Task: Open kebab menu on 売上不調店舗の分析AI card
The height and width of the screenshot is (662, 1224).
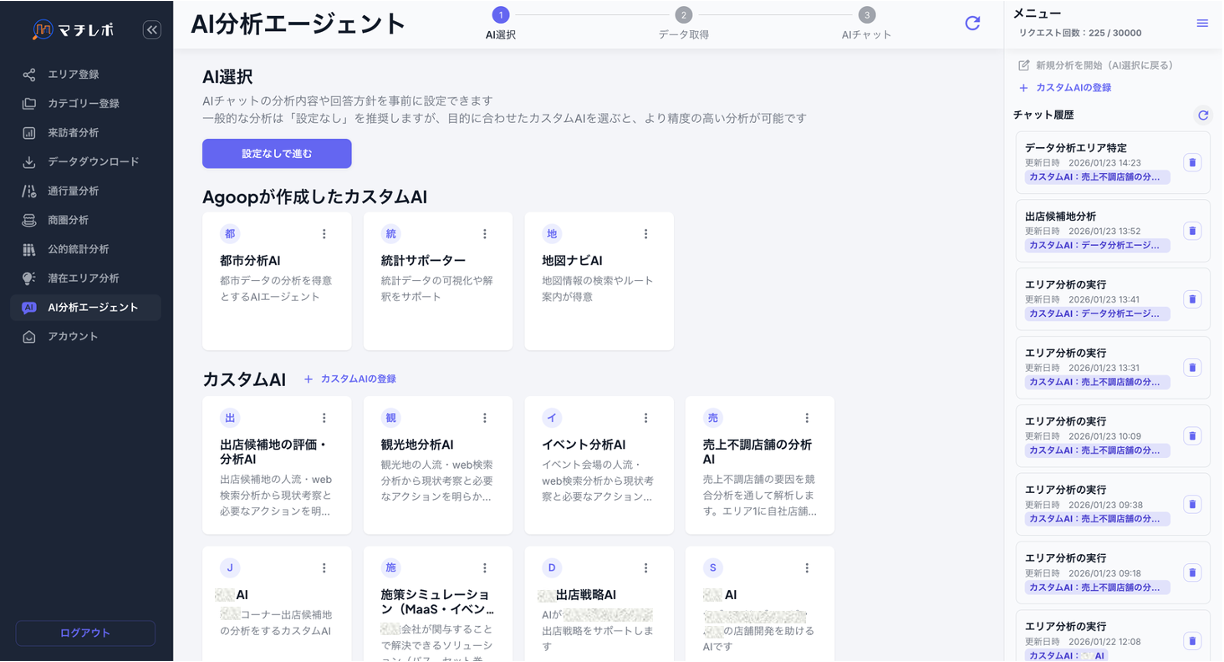Action: tap(807, 417)
